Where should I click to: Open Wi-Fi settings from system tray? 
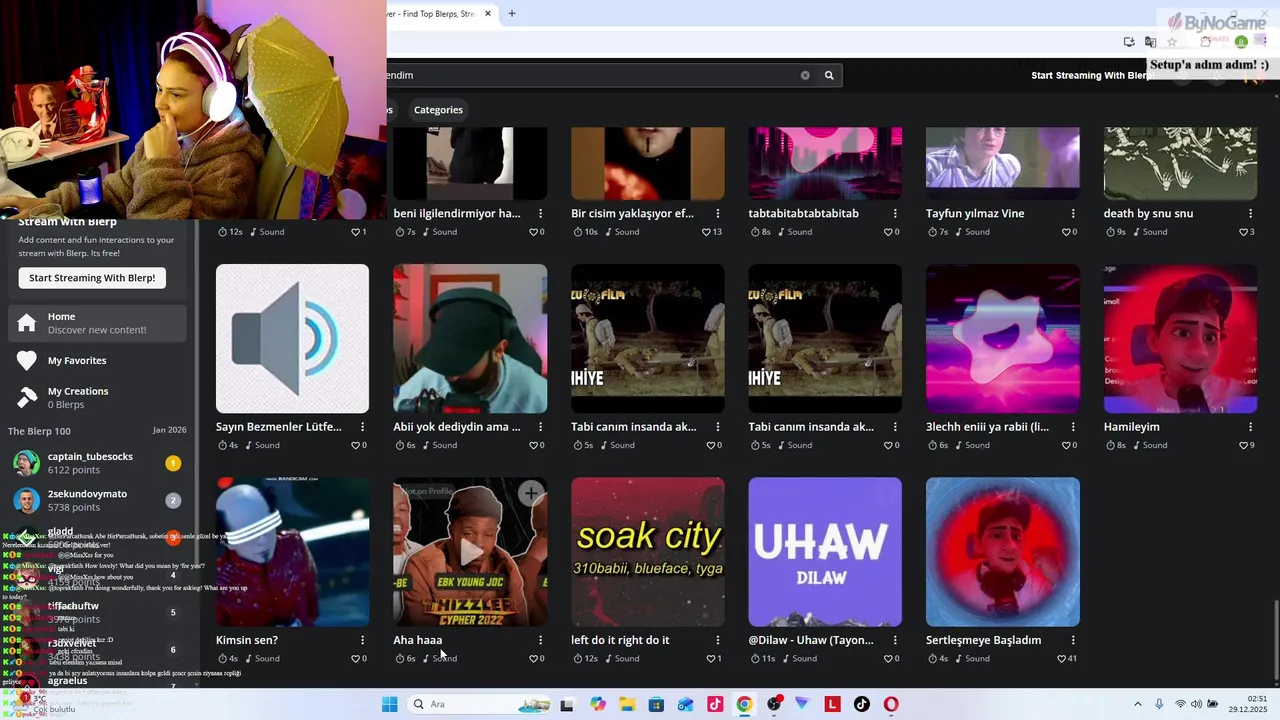pyautogui.click(x=1180, y=704)
